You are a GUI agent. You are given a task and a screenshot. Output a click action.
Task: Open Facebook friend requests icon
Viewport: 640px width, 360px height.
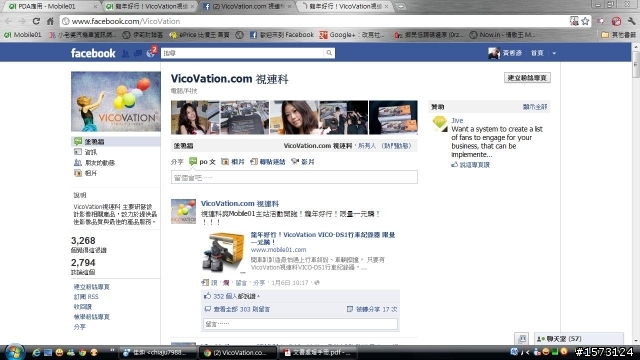pos(126,53)
